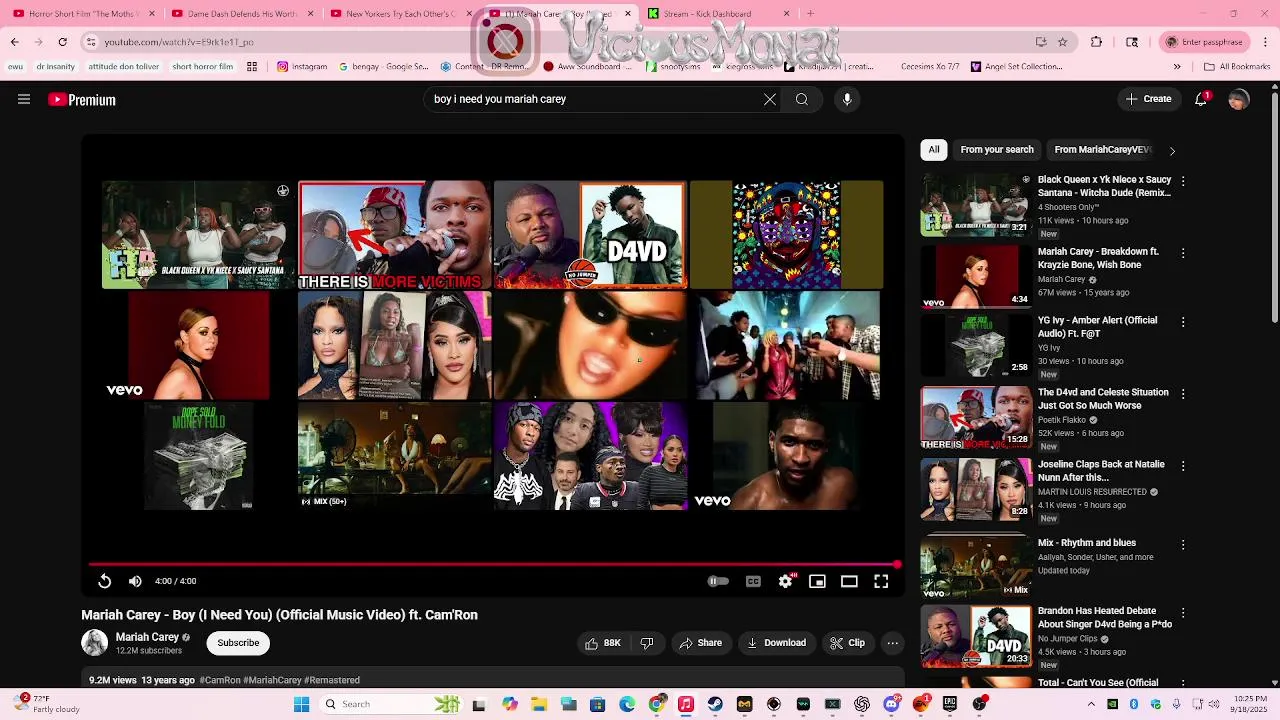Open options for Mix - Rhythm and blues
Screen dimensions: 1280x720
(x=1183, y=544)
